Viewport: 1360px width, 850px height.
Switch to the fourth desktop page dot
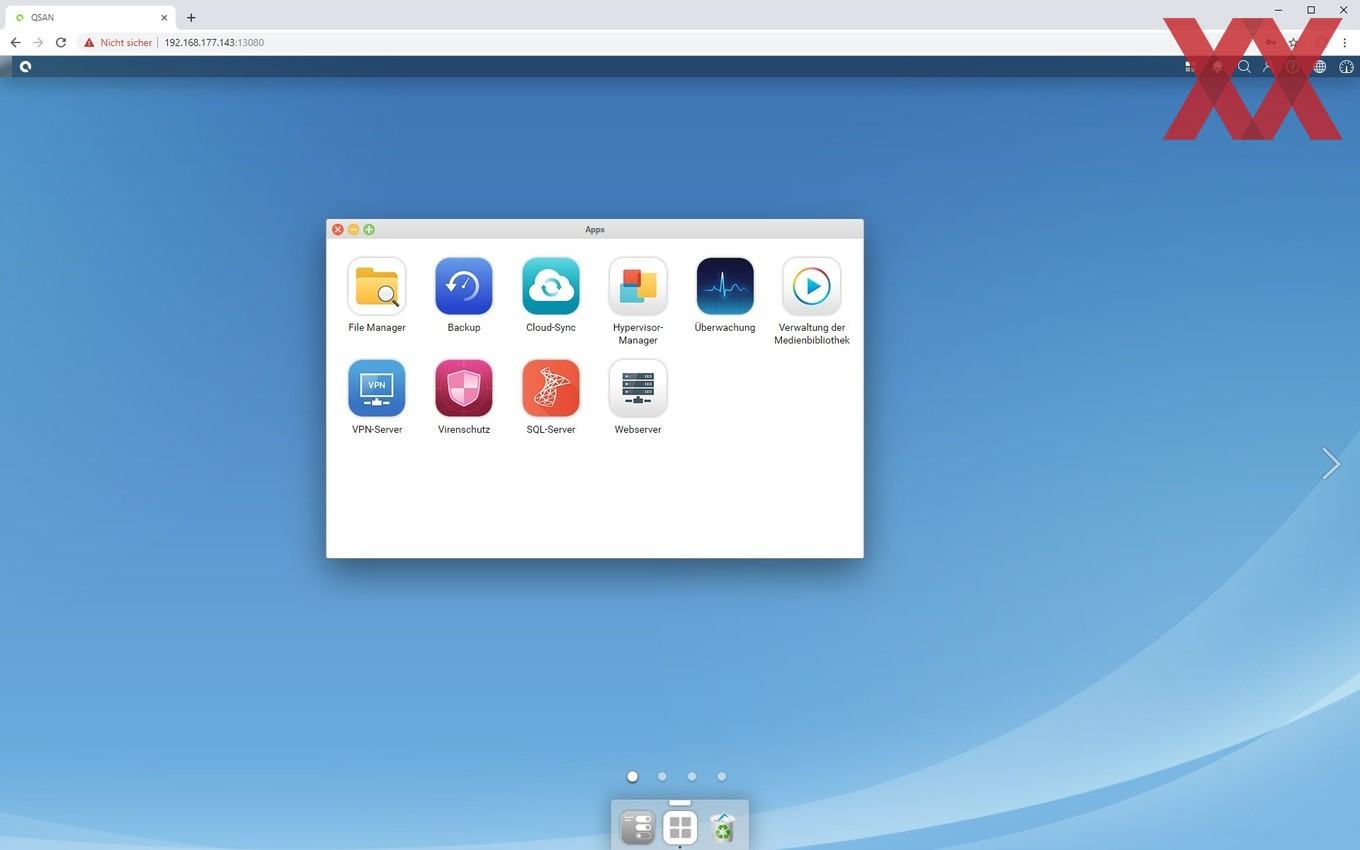(722, 776)
